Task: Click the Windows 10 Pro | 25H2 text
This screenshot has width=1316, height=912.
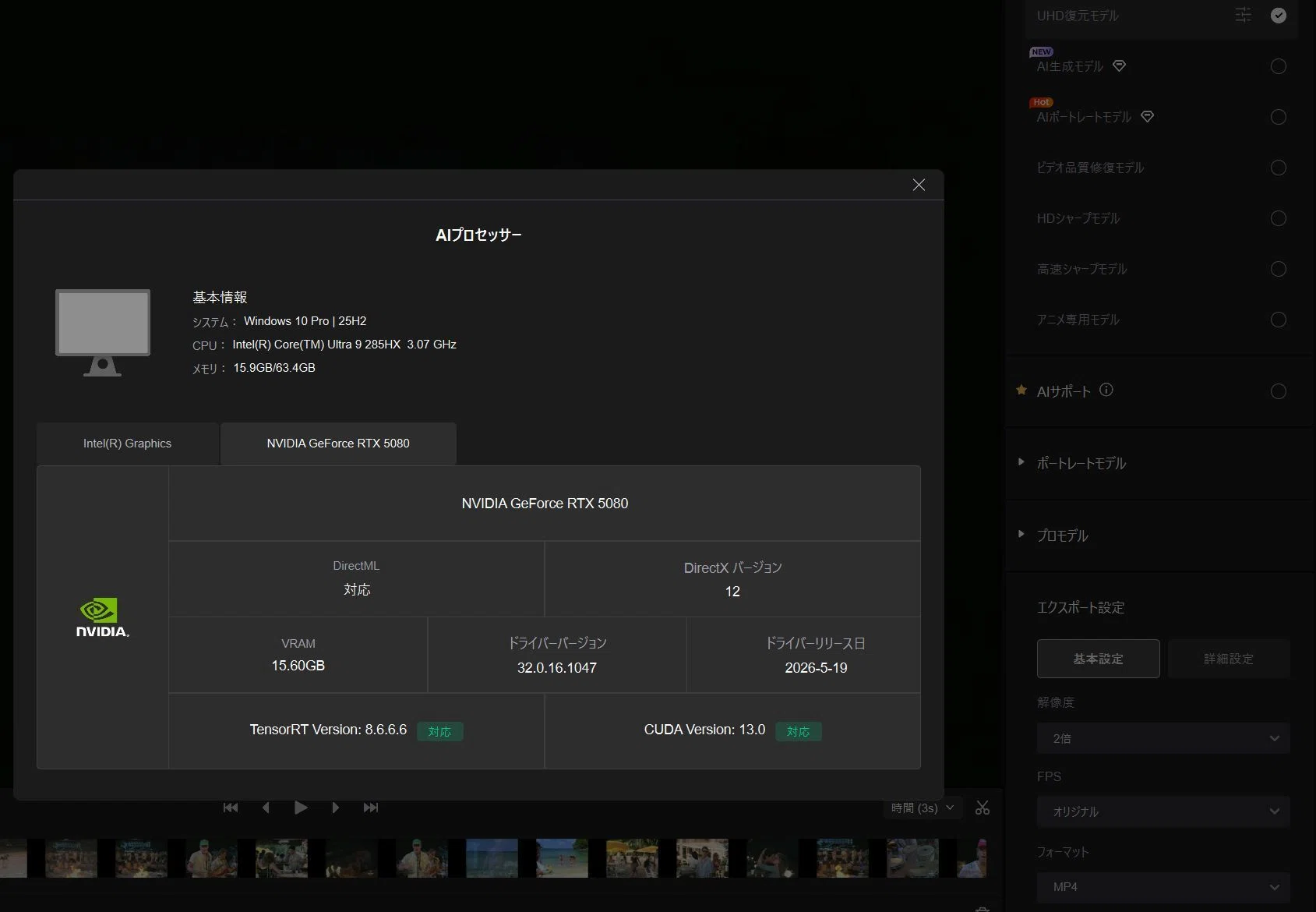Action: point(305,321)
